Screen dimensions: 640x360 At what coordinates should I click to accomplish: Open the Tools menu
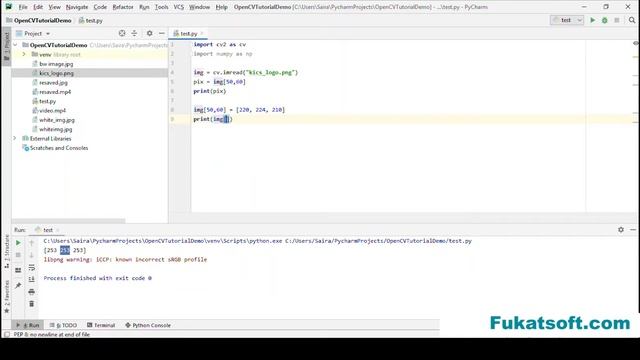161,7
